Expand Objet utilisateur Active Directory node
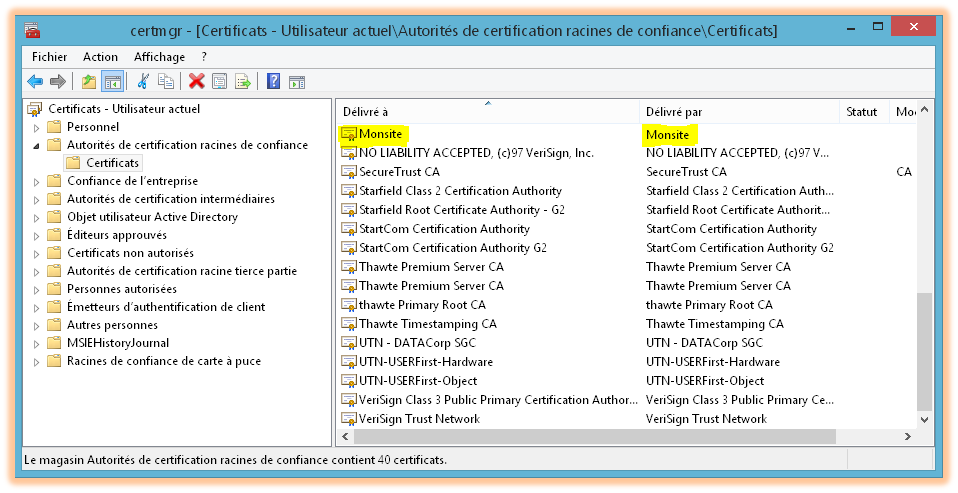The width and height of the screenshot is (958, 493). [x=37, y=217]
